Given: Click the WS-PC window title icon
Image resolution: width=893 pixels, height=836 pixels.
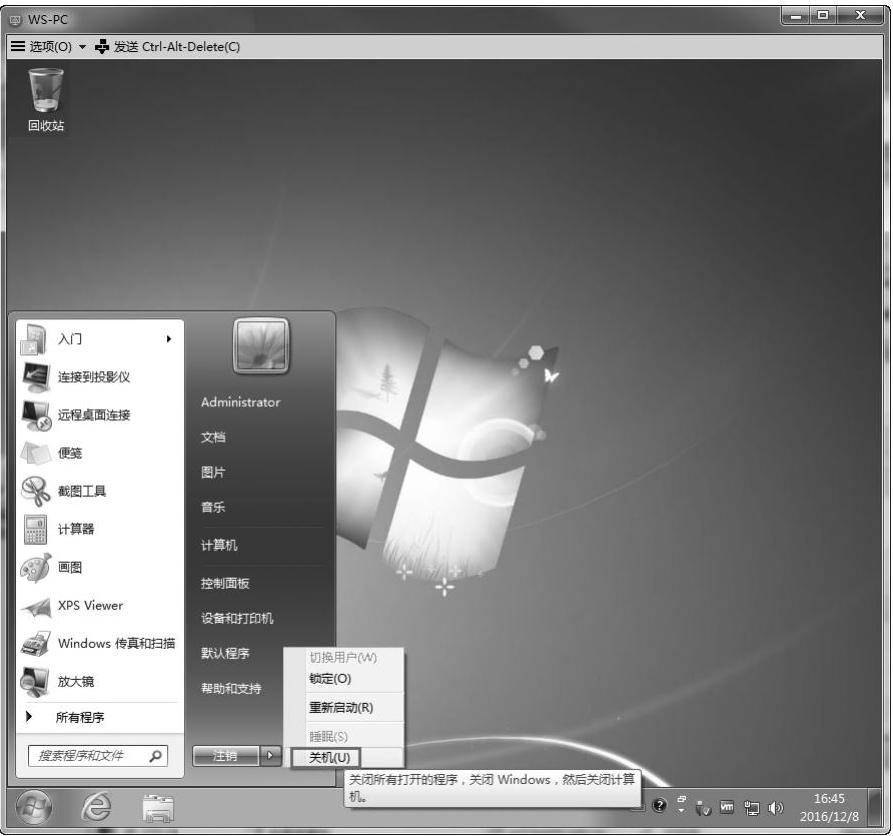Looking at the screenshot, I should tap(15, 20).
